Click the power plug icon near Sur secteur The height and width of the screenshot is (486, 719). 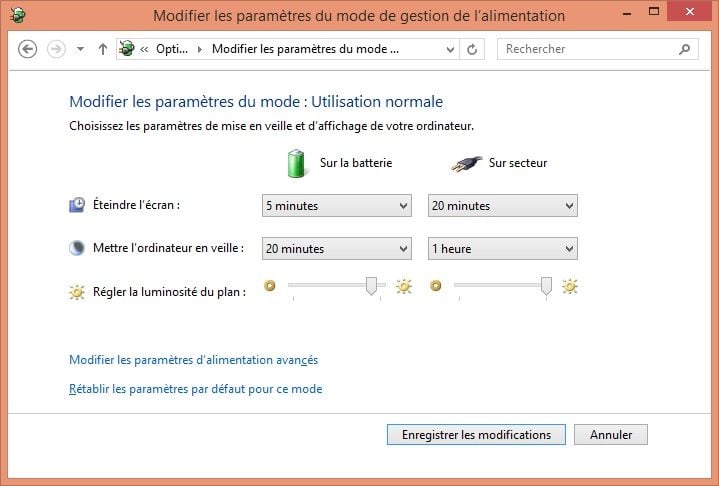click(466, 164)
